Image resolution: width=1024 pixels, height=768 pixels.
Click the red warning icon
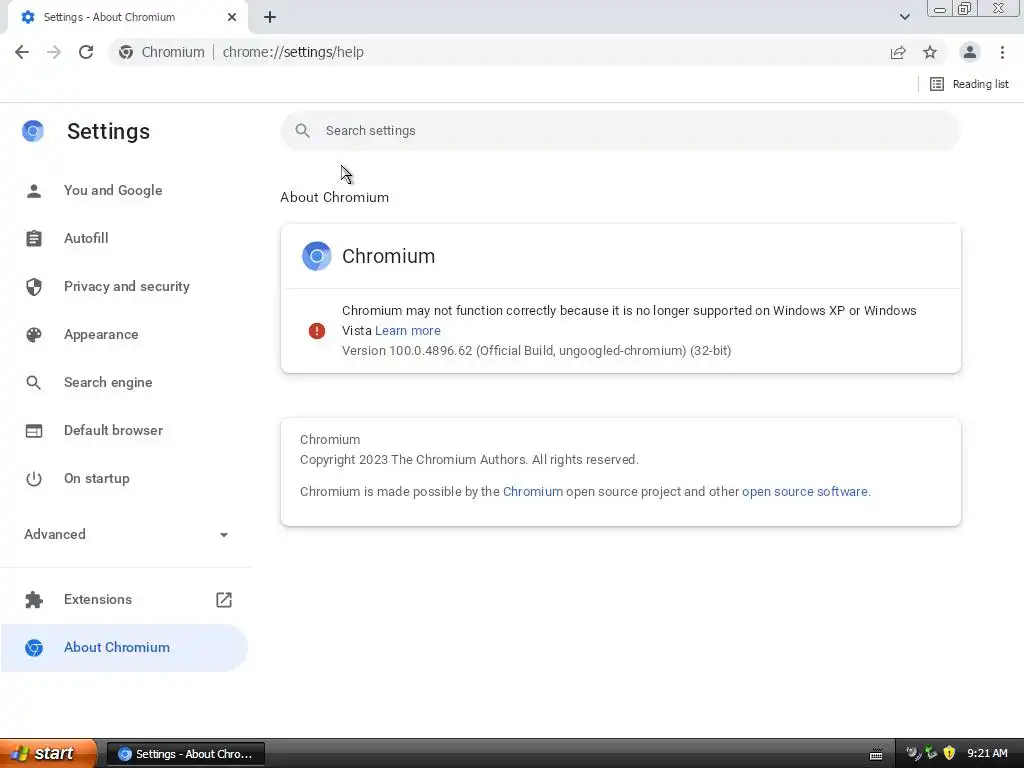[x=317, y=330]
